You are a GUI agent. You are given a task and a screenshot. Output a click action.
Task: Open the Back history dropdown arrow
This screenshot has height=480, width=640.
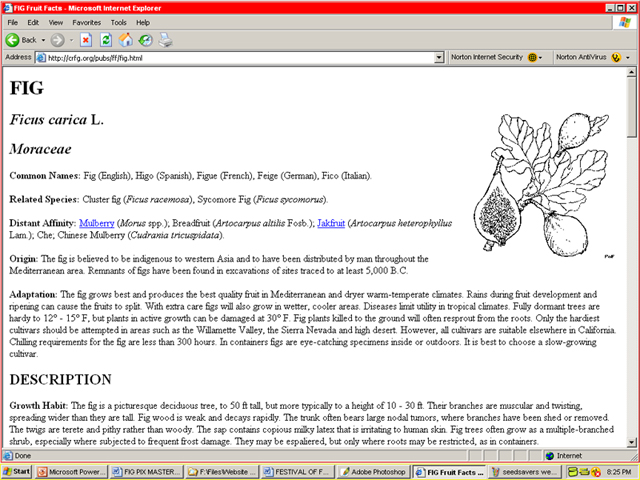click(43, 40)
